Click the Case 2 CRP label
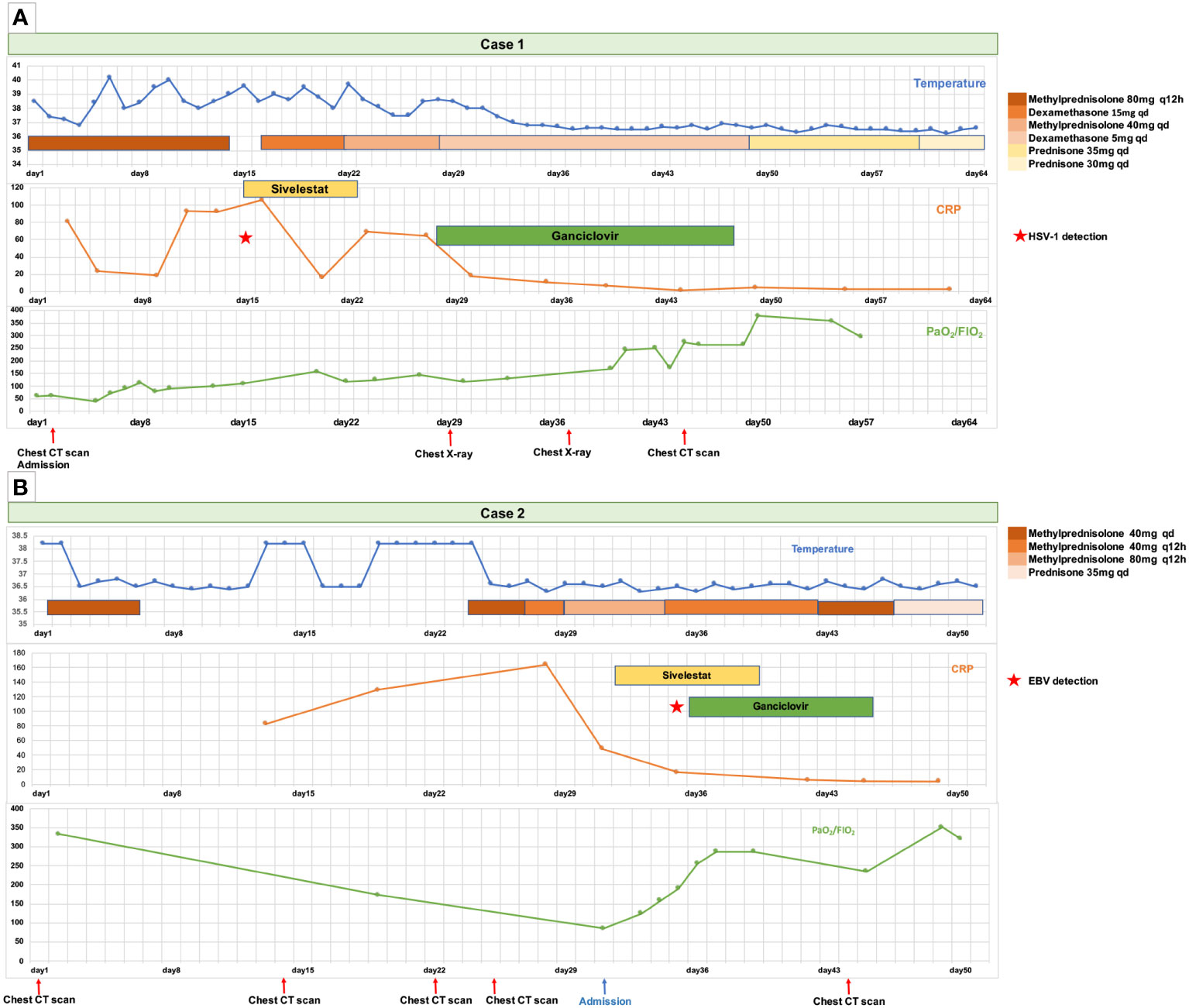Image resolution: width=1189 pixels, height=1008 pixels. [963, 669]
